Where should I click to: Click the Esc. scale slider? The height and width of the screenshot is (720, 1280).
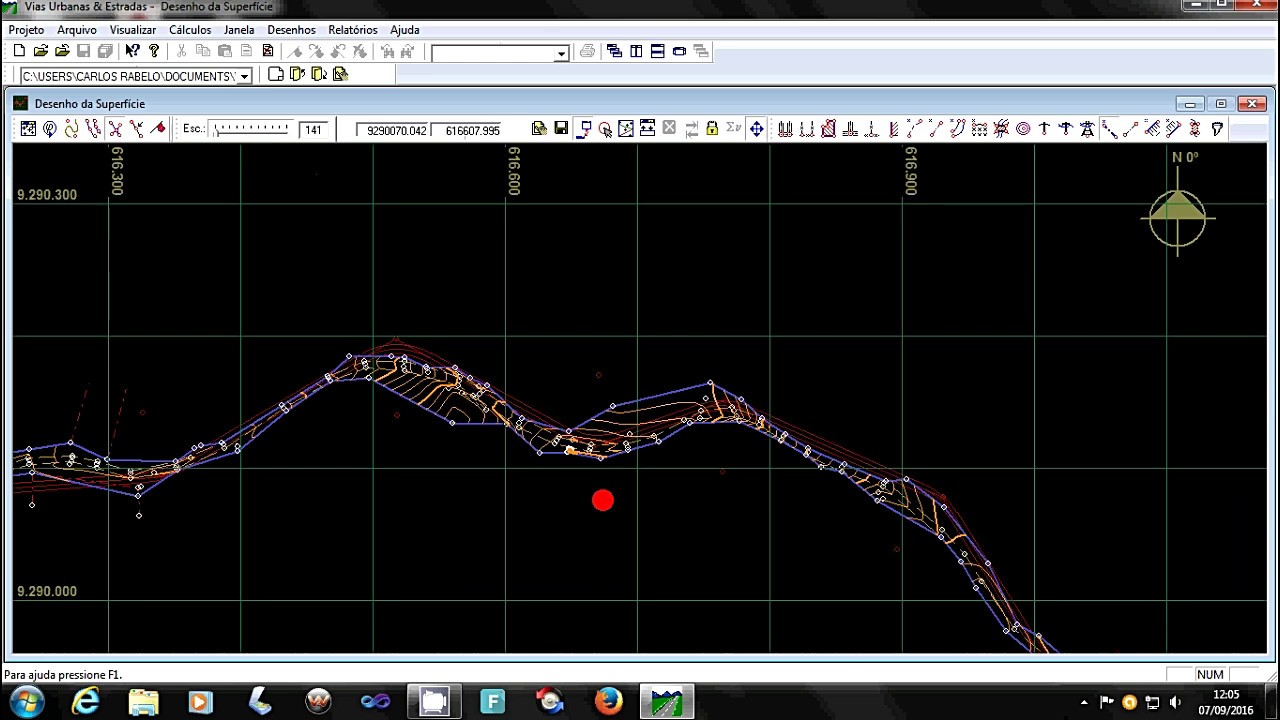(251, 129)
